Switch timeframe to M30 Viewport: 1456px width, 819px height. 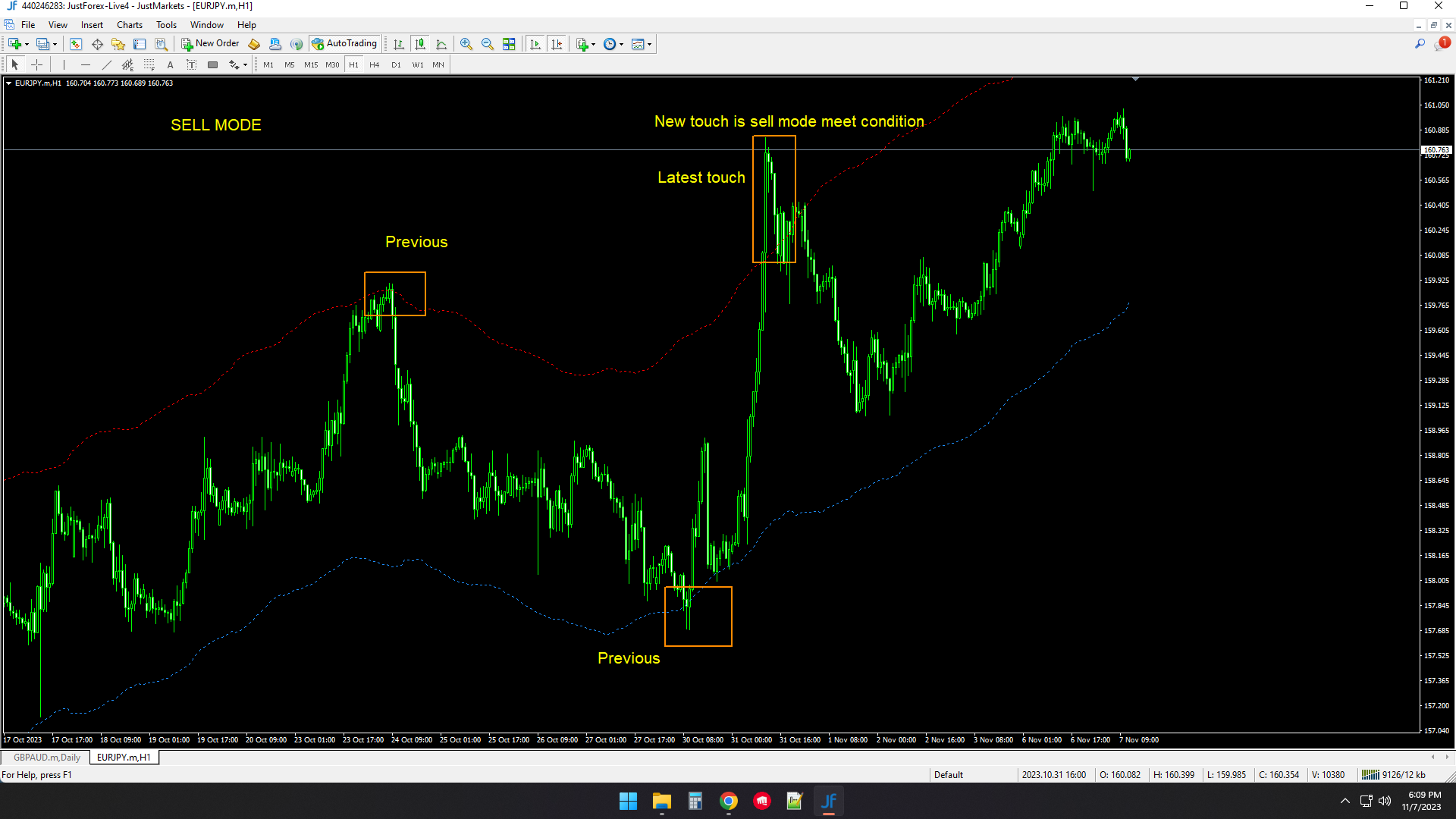pos(332,65)
